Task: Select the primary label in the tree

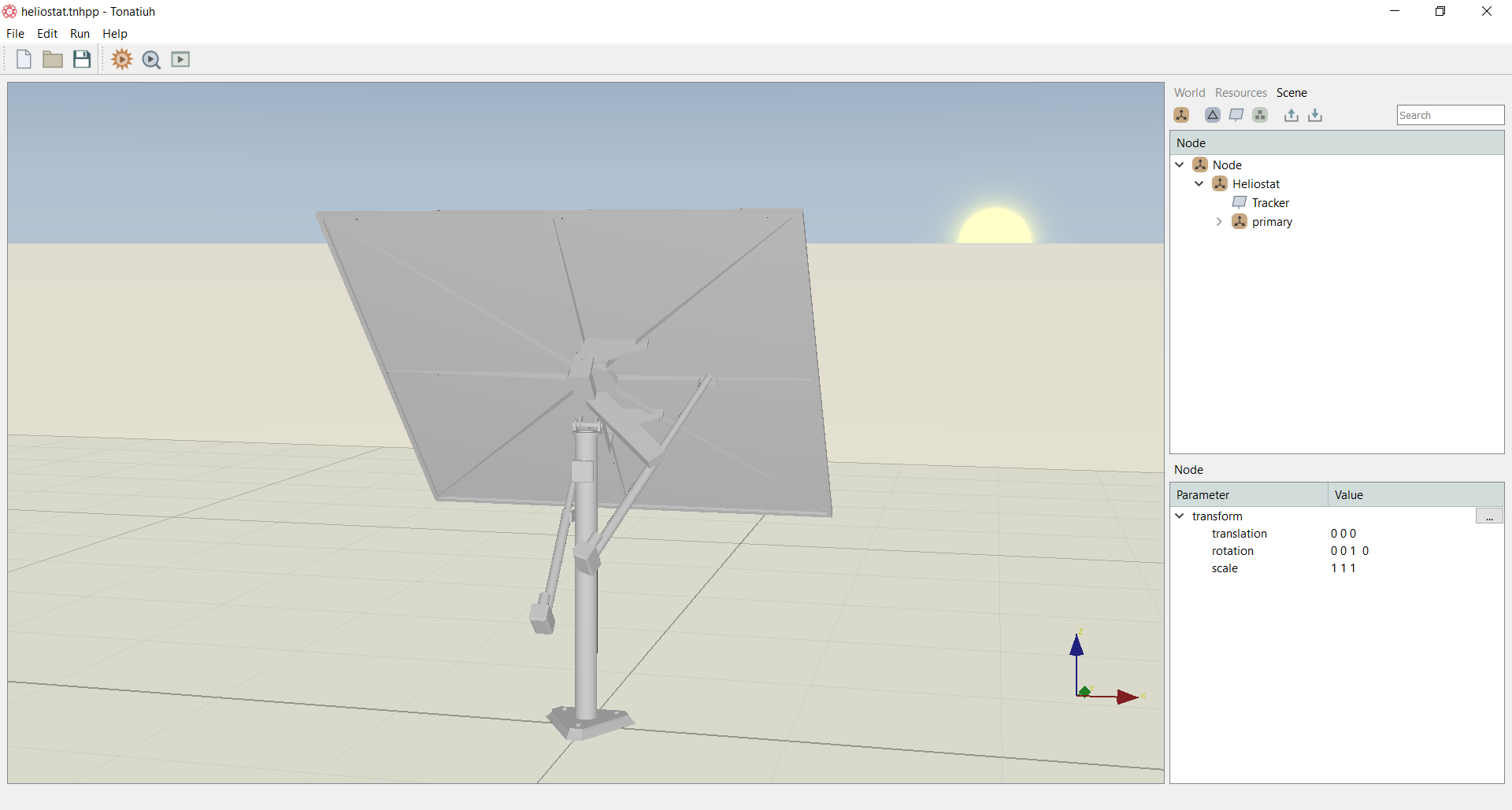Action: 1272,222
